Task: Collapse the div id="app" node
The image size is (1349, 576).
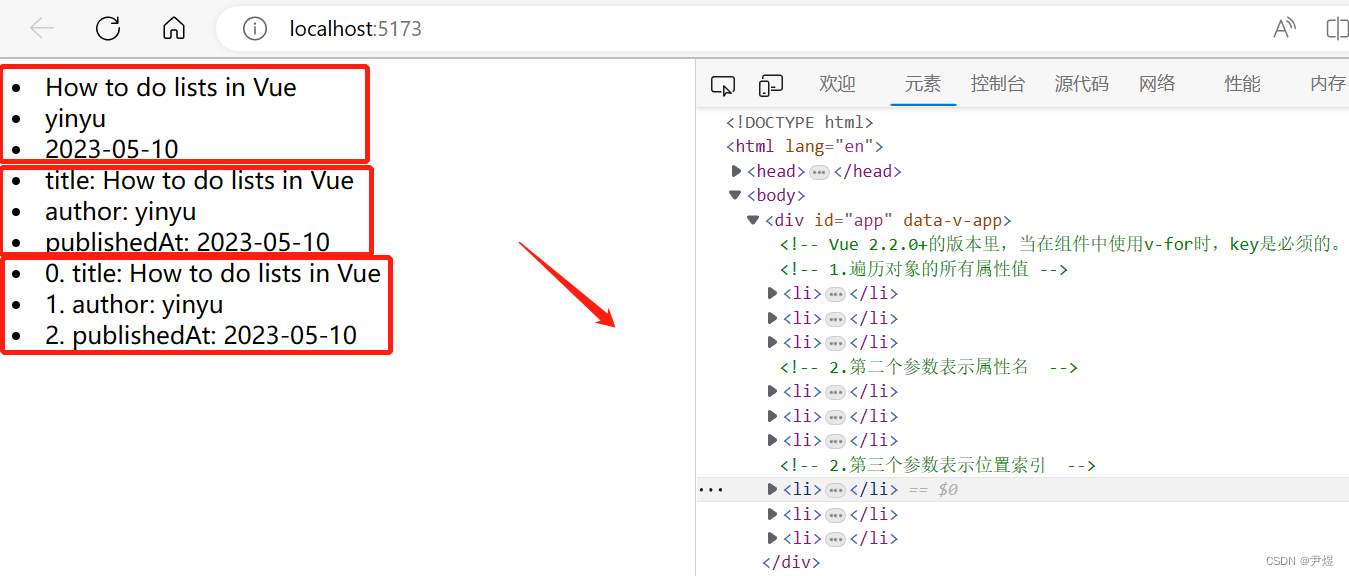Action: [754, 221]
